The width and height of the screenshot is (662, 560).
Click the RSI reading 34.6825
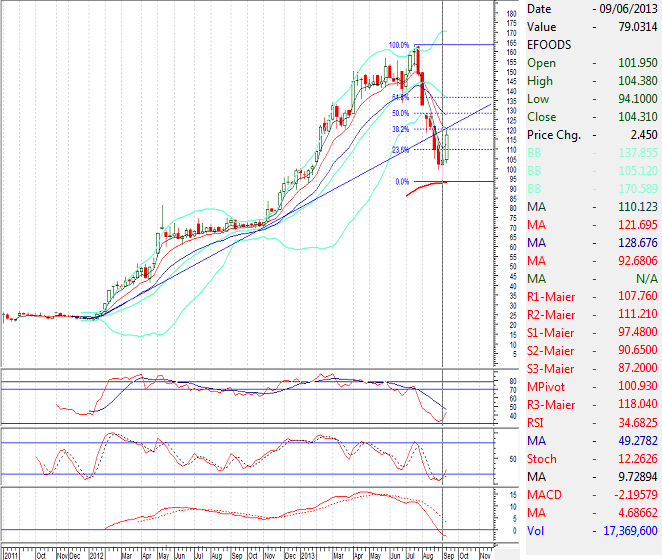634,422
